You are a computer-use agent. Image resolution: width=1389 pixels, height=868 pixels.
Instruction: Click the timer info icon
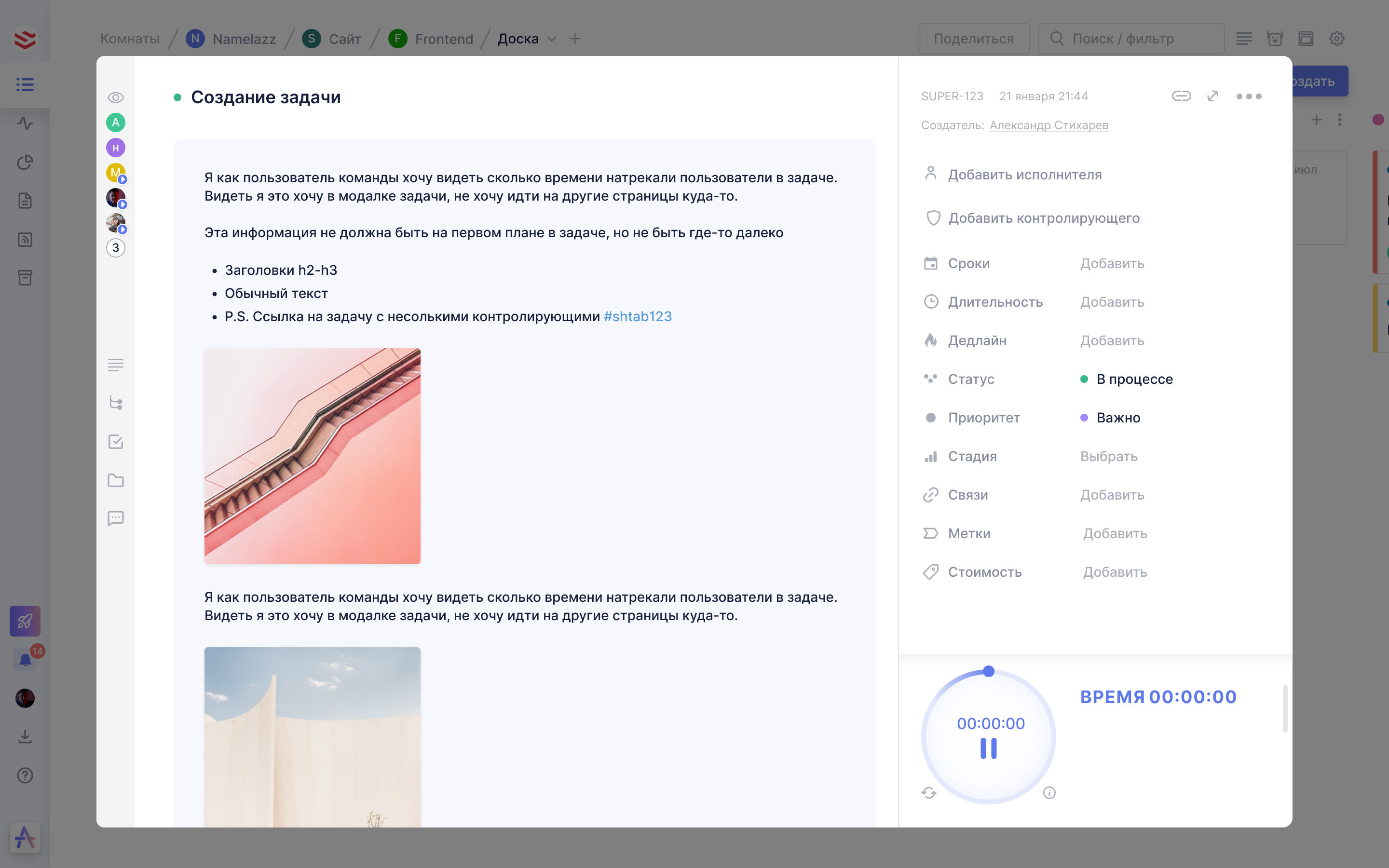1049,793
